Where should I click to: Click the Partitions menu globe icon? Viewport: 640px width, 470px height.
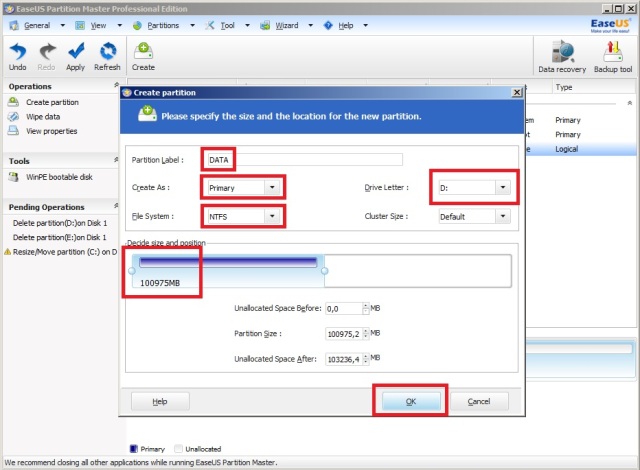coord(137,25)
